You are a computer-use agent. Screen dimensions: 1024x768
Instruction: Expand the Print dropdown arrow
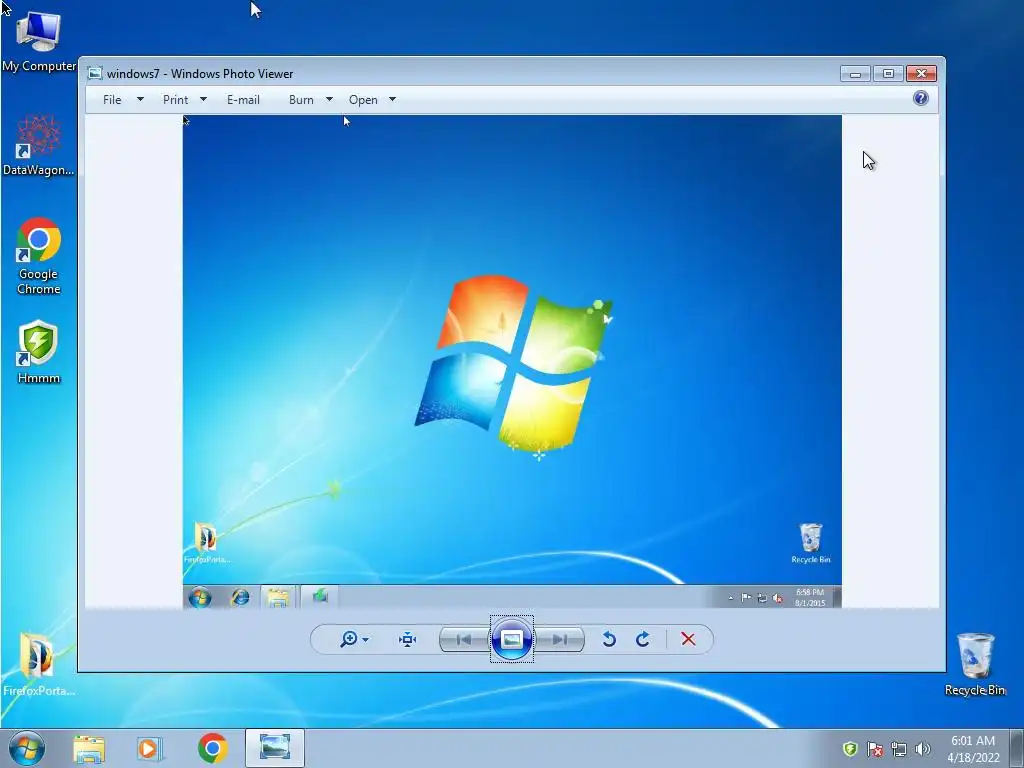tap(203, 99)
